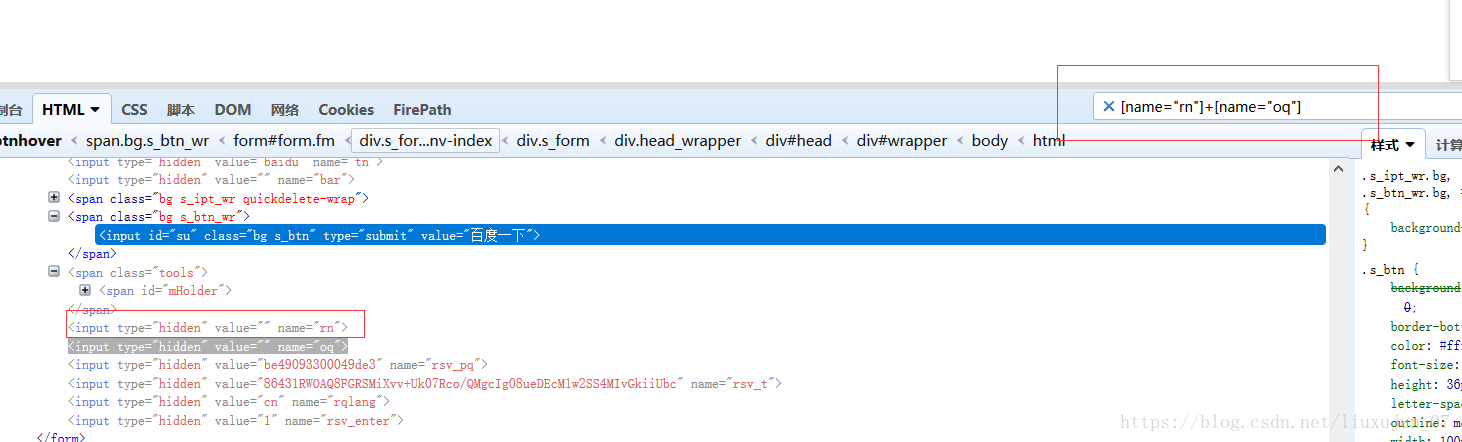Click the color property in styles panel
Screen dimensions: 1462x442
(1409, 346)
